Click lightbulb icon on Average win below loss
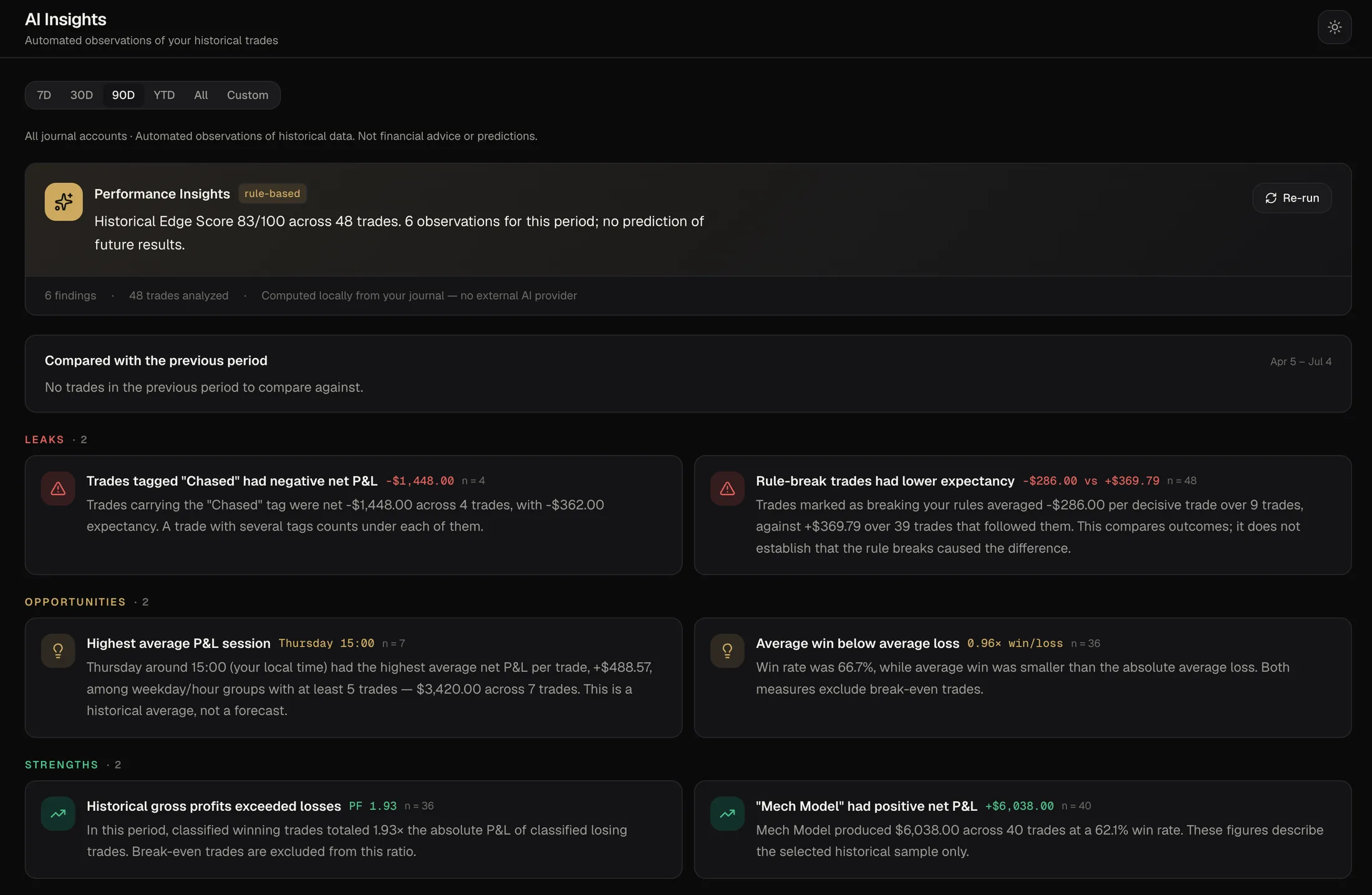 click(727, 651)
